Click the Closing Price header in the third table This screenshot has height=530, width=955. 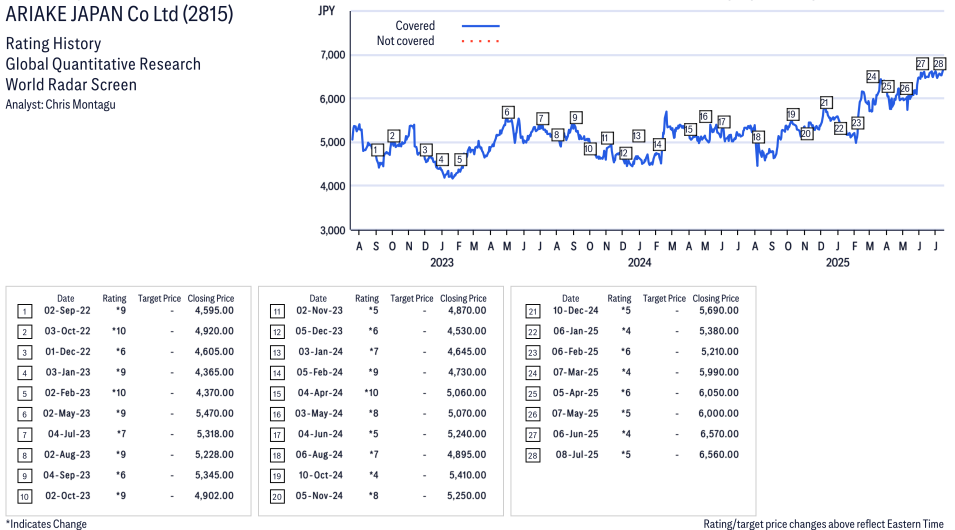[716, 299]
